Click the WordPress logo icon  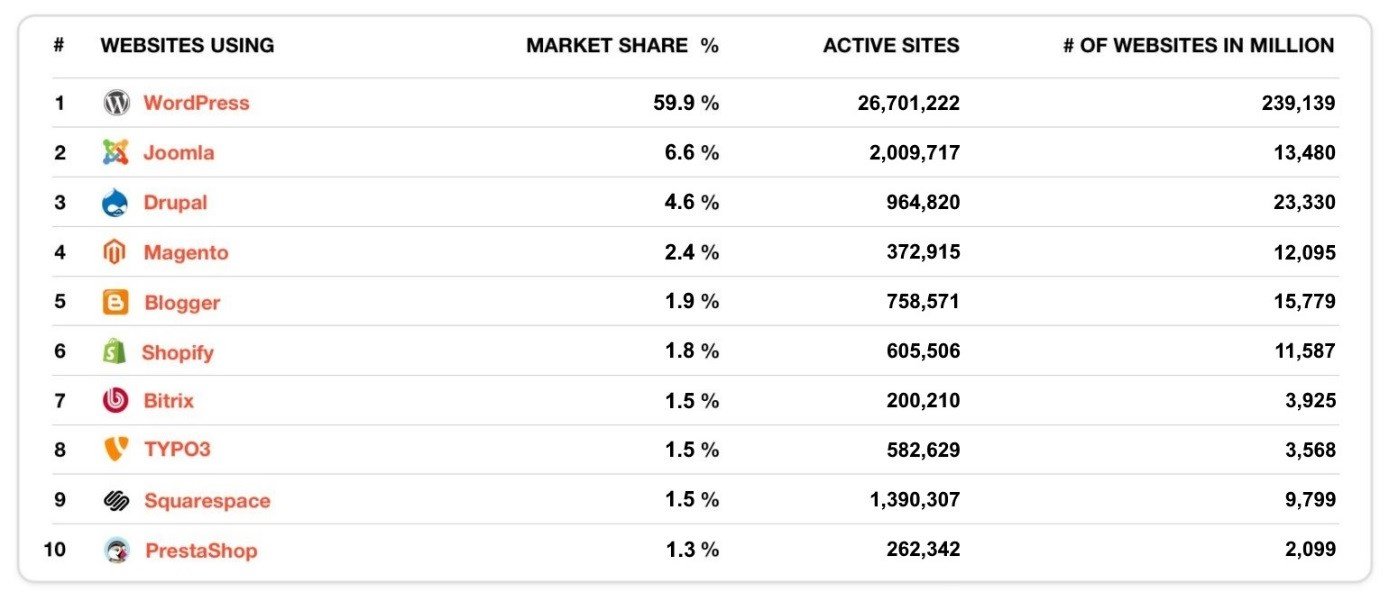(x=116, y=103)
